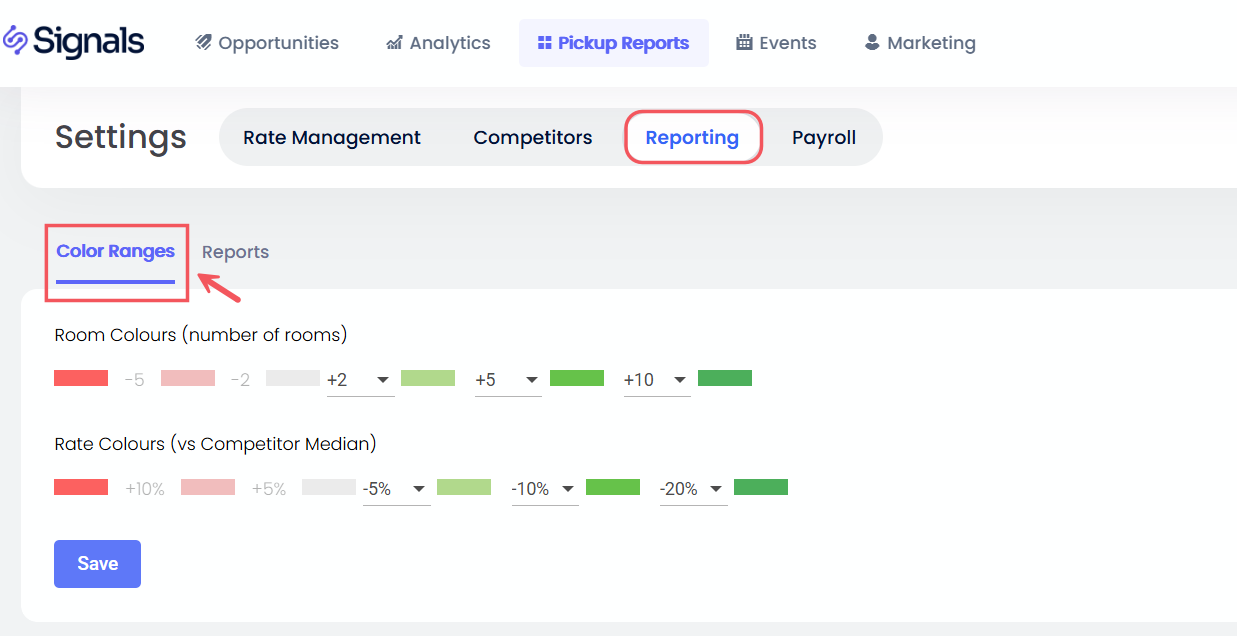The image size is (1237, 636).
Task: Select the Reporting settings tab
Action: click(692, 137)
